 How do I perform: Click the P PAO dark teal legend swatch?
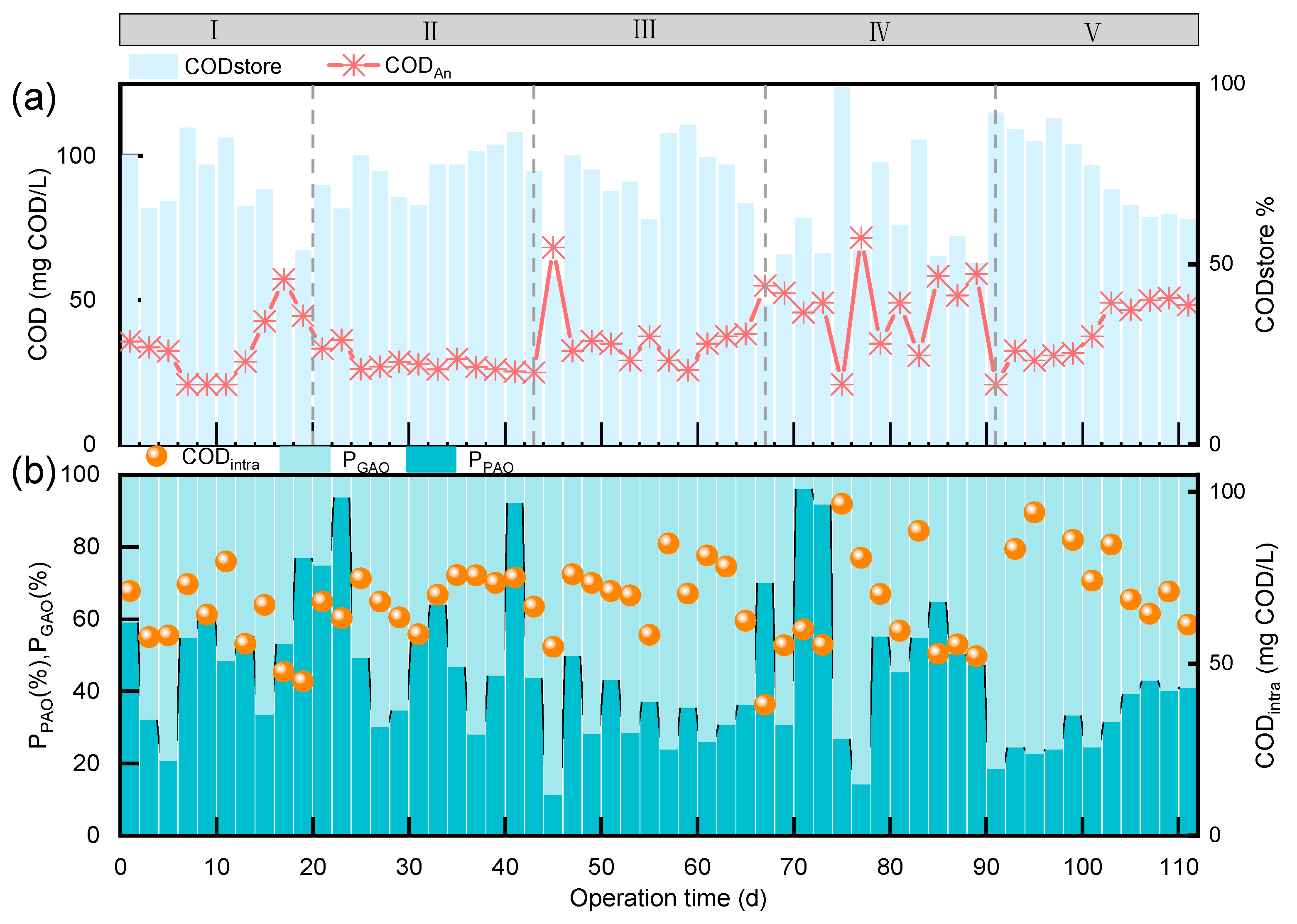click(431, 460)
